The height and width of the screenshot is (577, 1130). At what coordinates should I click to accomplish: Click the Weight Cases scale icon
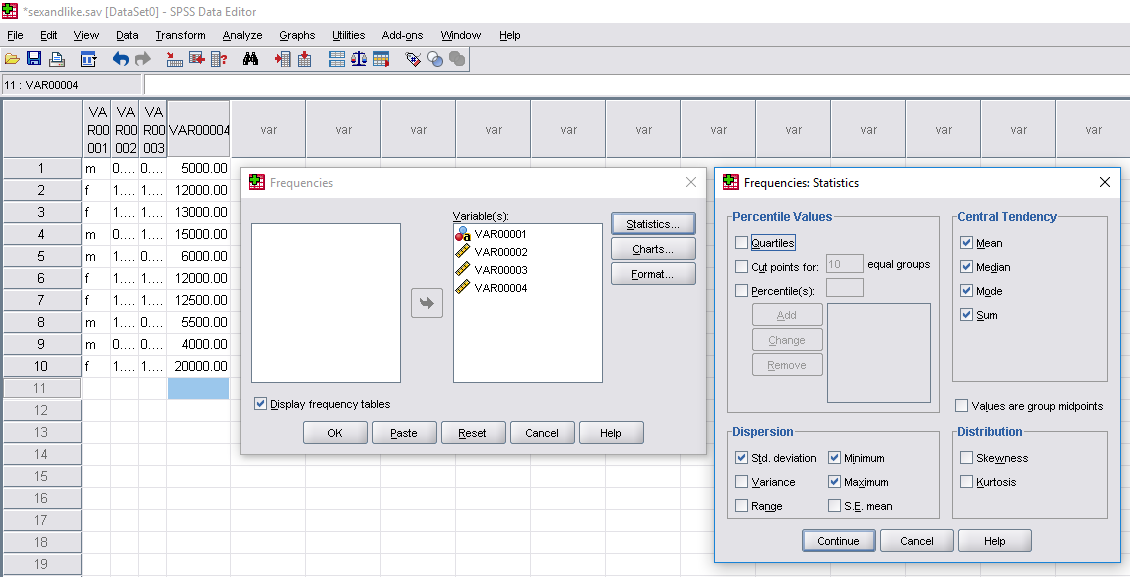pos(359,59)
